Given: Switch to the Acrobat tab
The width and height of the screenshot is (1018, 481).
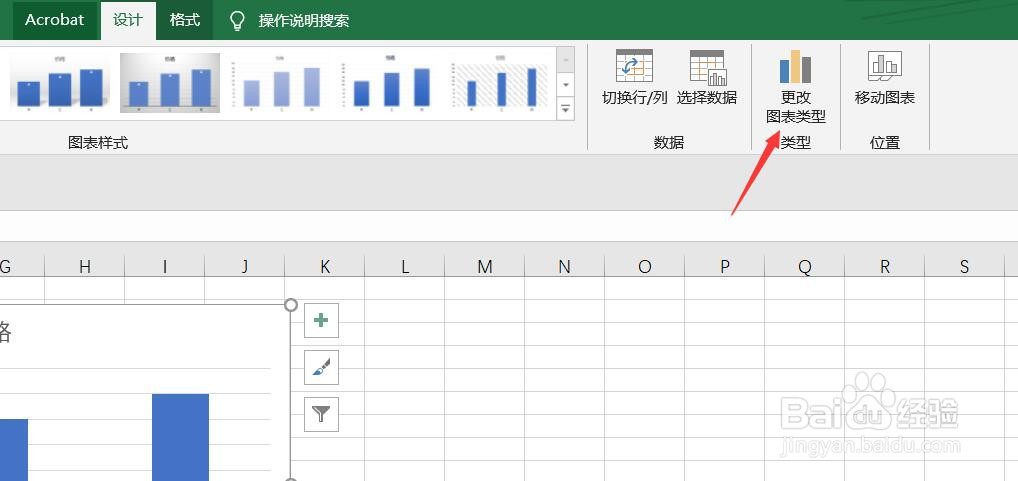Looking at the screenshot, I should 55,20.
